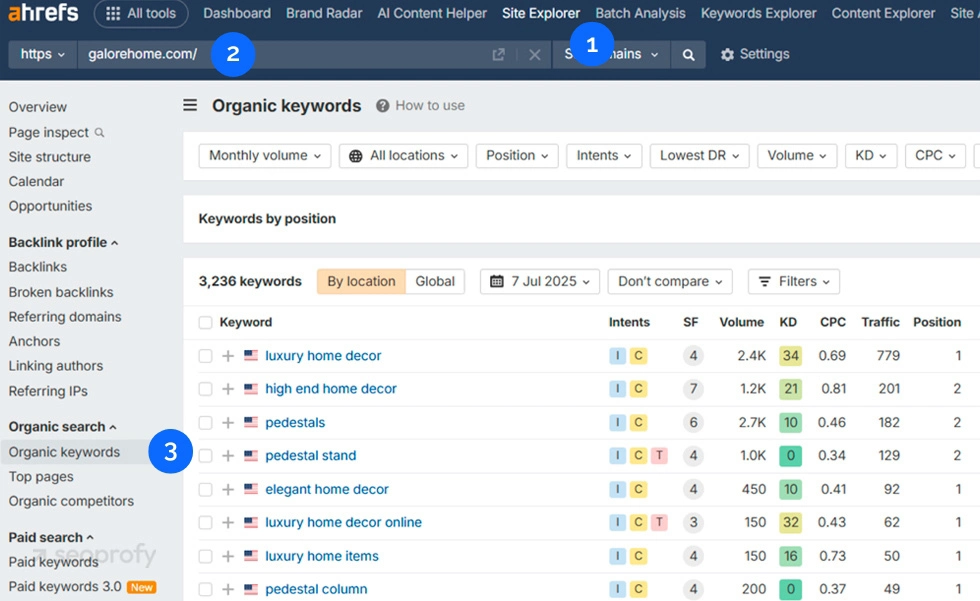Switch keyword view to Global

(x=435, y=281)
